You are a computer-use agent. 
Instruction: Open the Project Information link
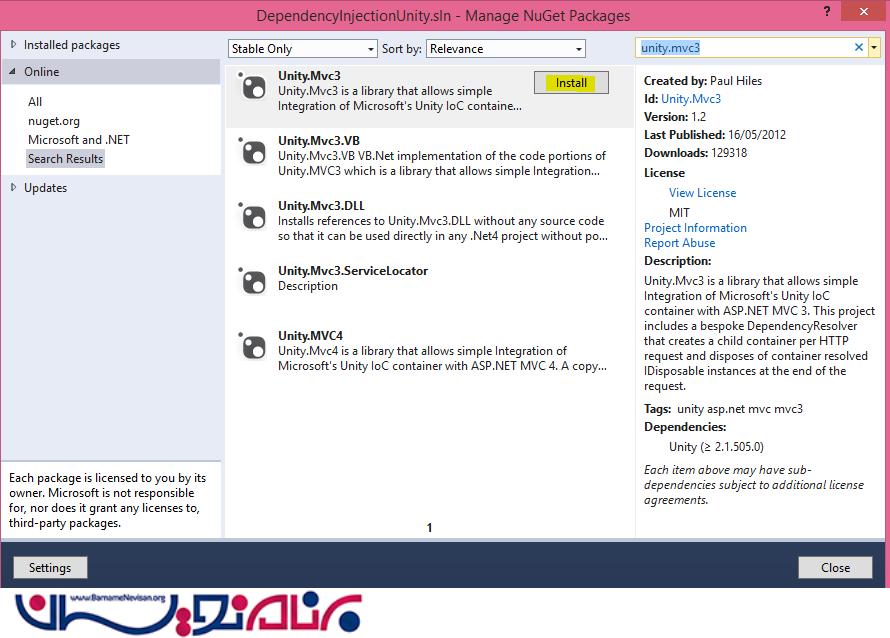(695, 228)
